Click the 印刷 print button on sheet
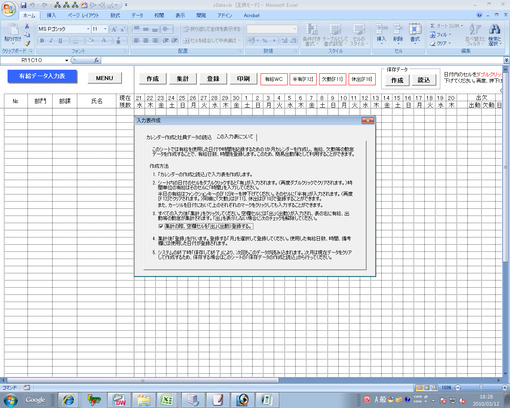This screenshot has height=408, width=510. click(x=243, y=79)
